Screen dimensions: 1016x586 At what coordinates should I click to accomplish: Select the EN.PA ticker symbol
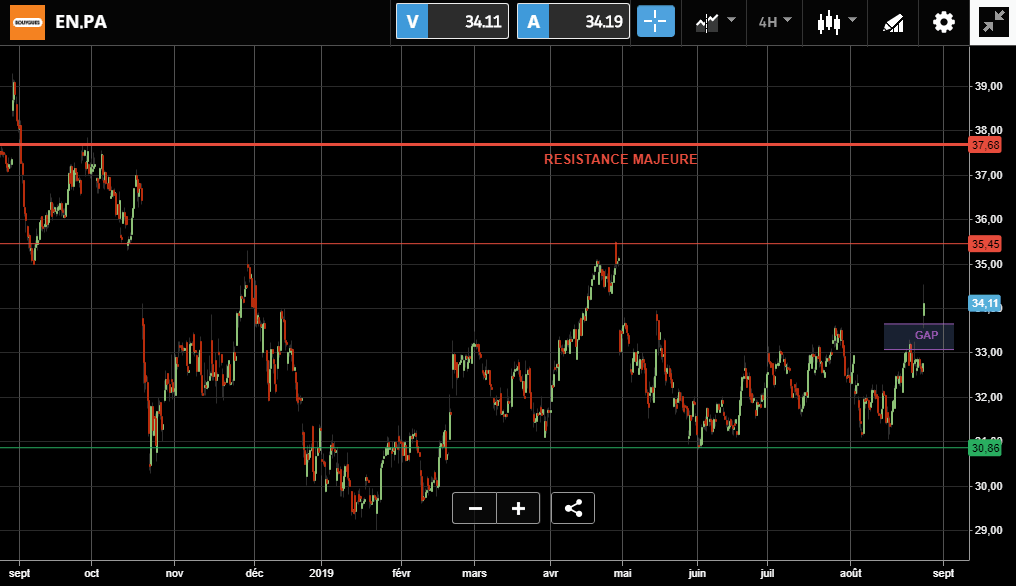(81, 22)
